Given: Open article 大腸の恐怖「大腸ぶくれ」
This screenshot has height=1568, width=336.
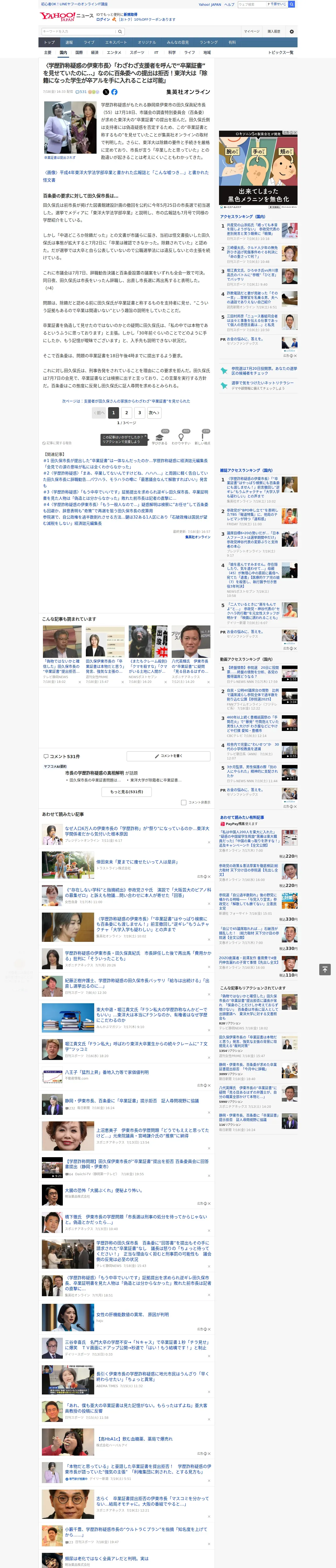Looking at the screenshot, I should coord(104,1190).
